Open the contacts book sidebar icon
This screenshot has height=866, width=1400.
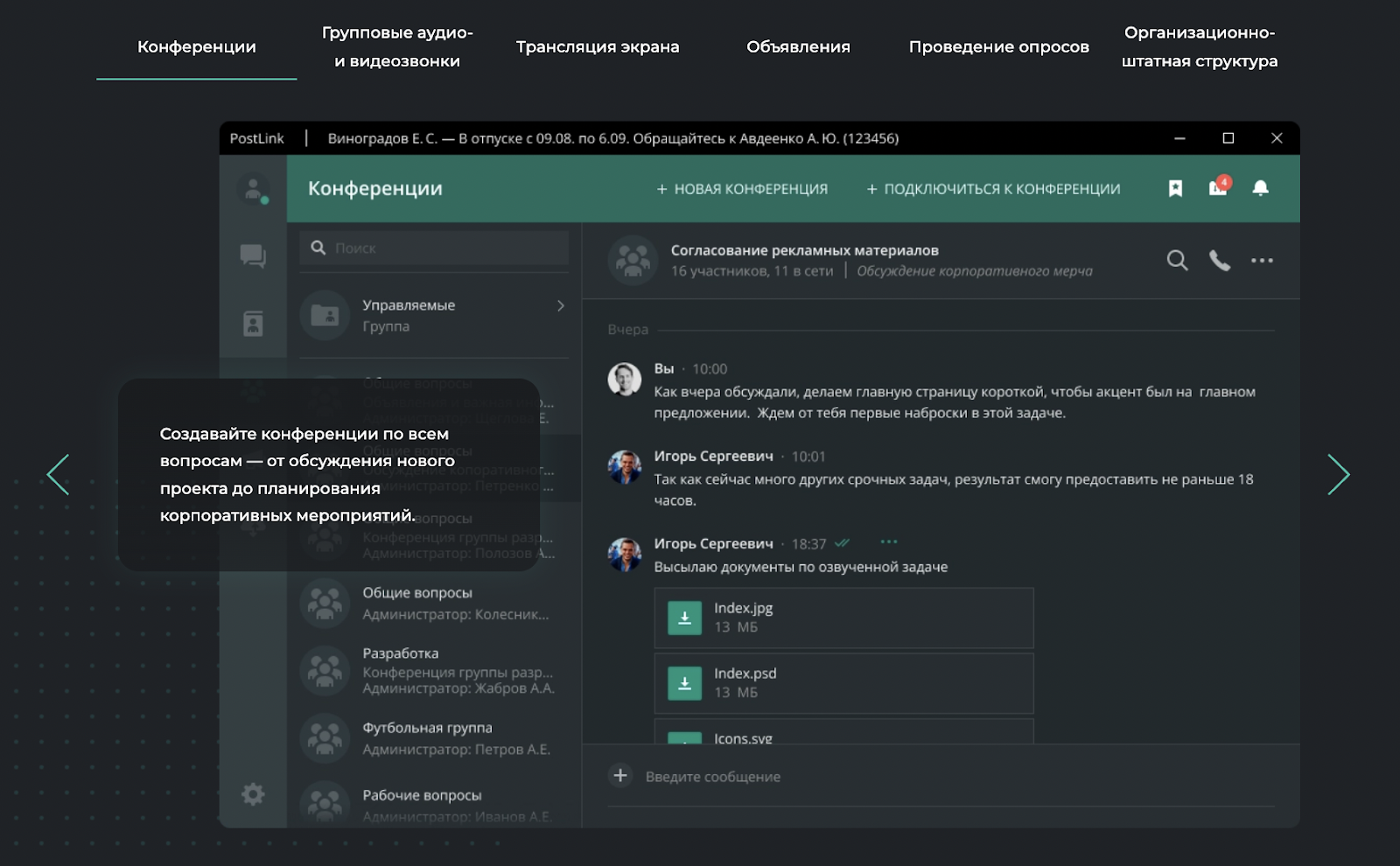pyautogui.click(x=253, y=324)
